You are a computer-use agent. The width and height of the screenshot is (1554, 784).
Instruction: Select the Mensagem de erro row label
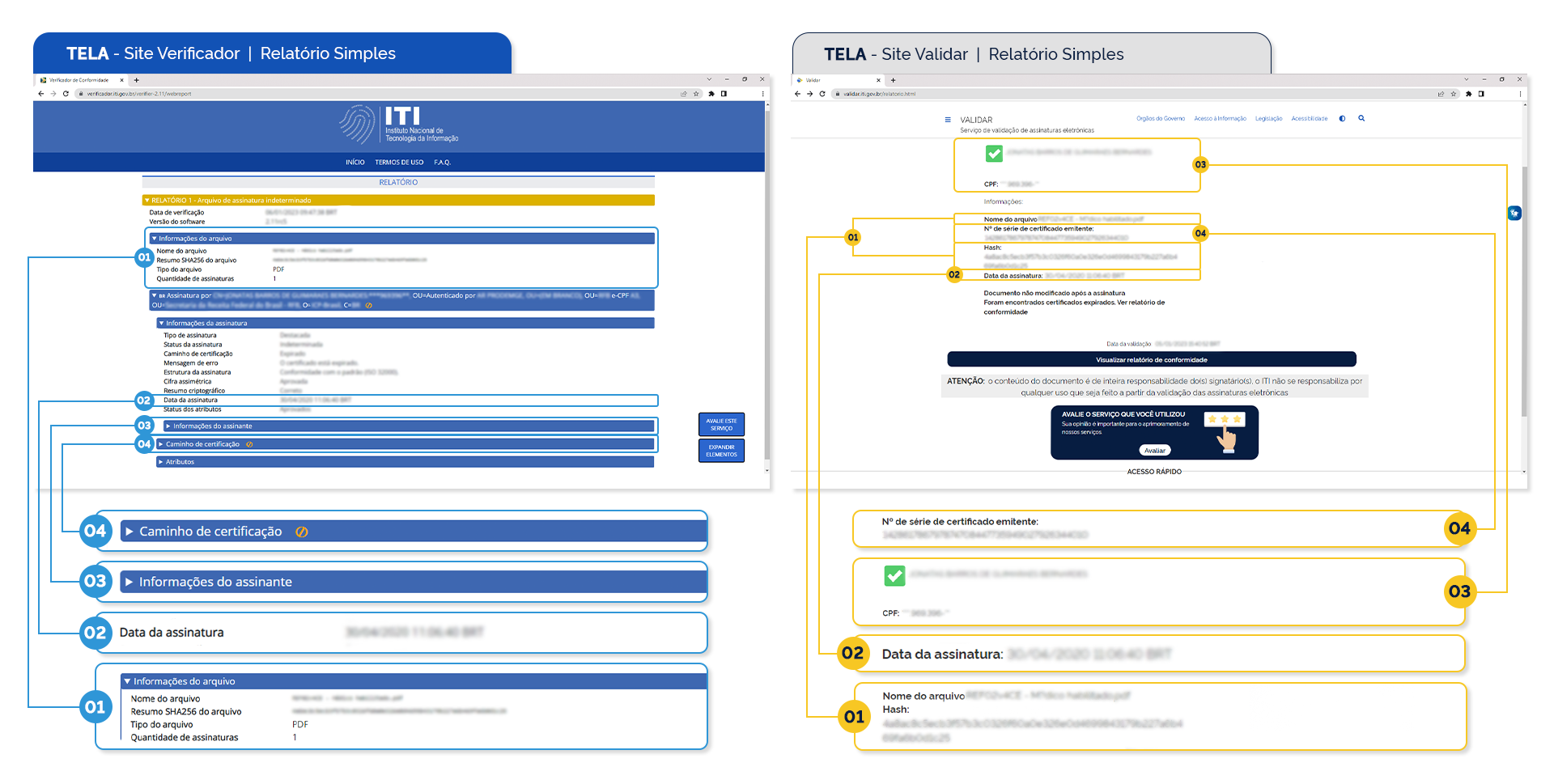click(x=191, y=363)
